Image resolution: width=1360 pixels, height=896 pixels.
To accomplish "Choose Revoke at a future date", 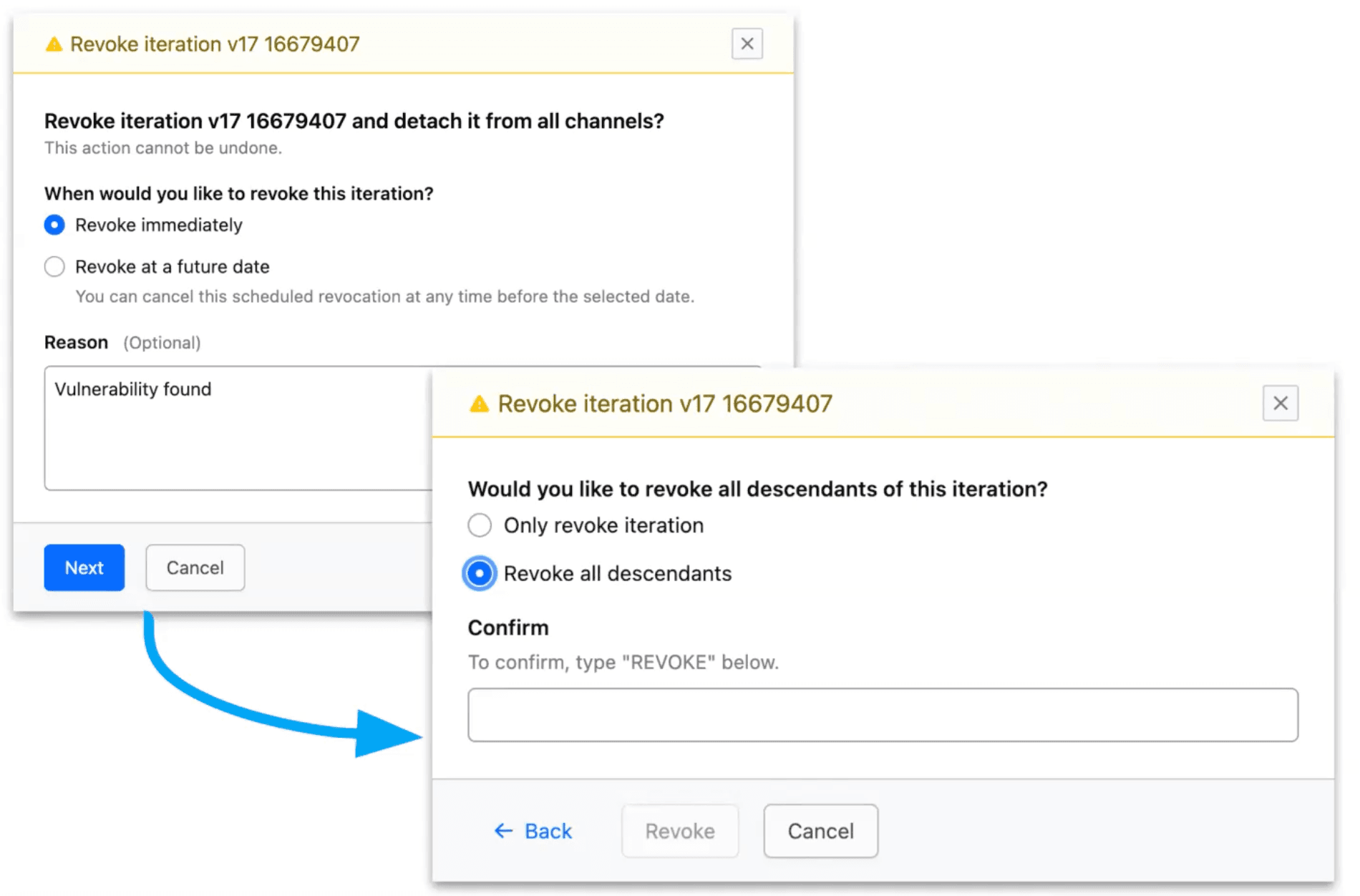I will [x=54, y=267].
